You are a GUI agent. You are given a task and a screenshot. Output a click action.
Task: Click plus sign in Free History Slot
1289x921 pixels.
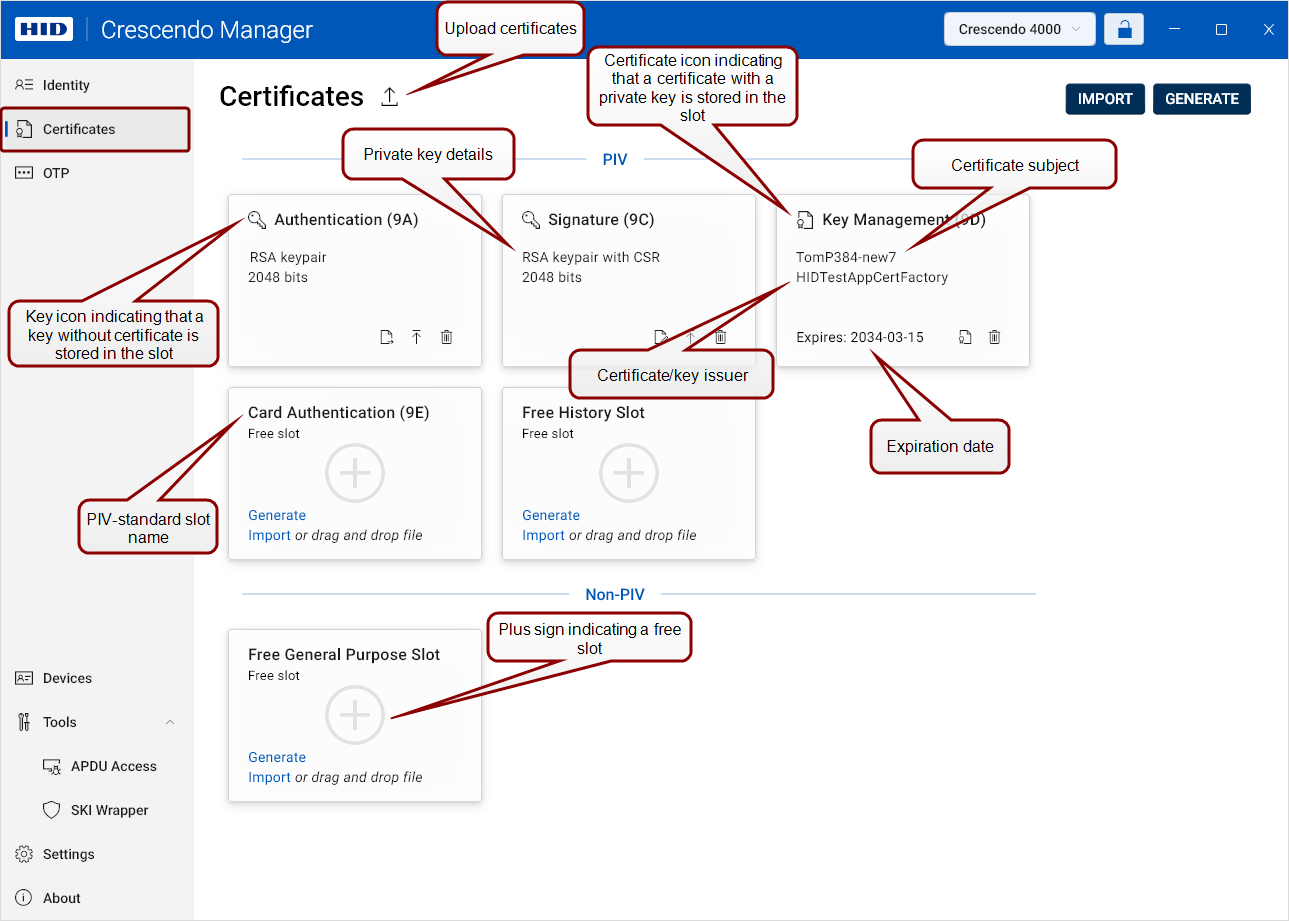click(x=629, y=473)
